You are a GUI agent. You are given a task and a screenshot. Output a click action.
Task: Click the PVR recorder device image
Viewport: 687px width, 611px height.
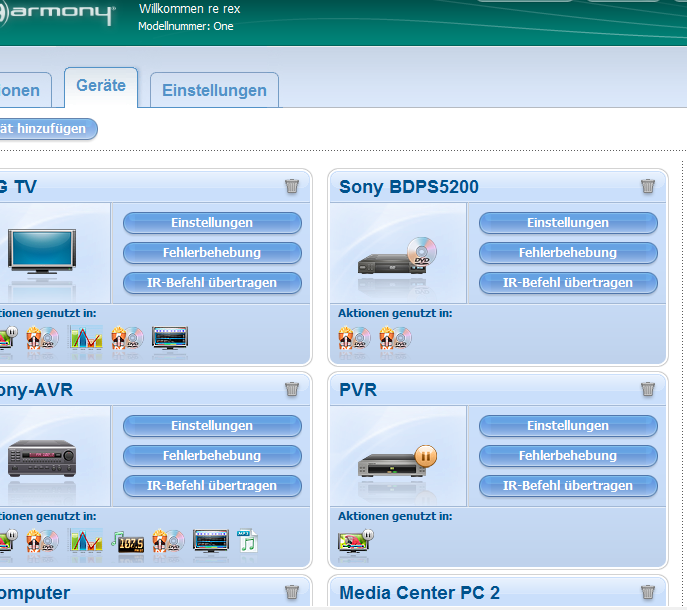[x=397, y=461]
